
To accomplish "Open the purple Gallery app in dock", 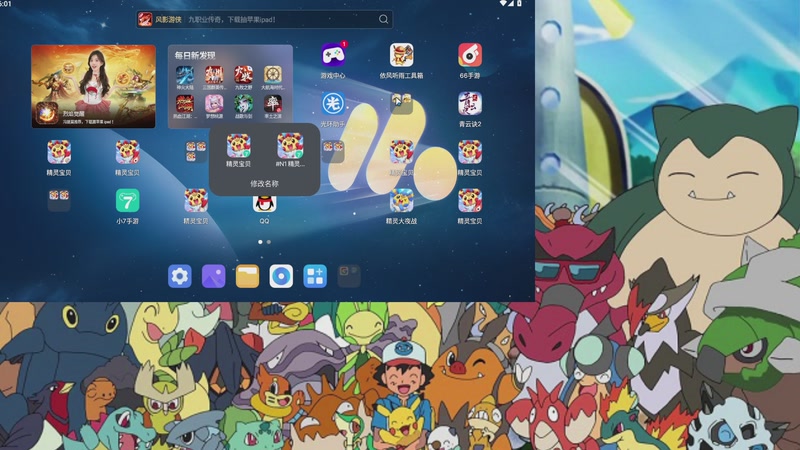I will (x=214, y=276).
